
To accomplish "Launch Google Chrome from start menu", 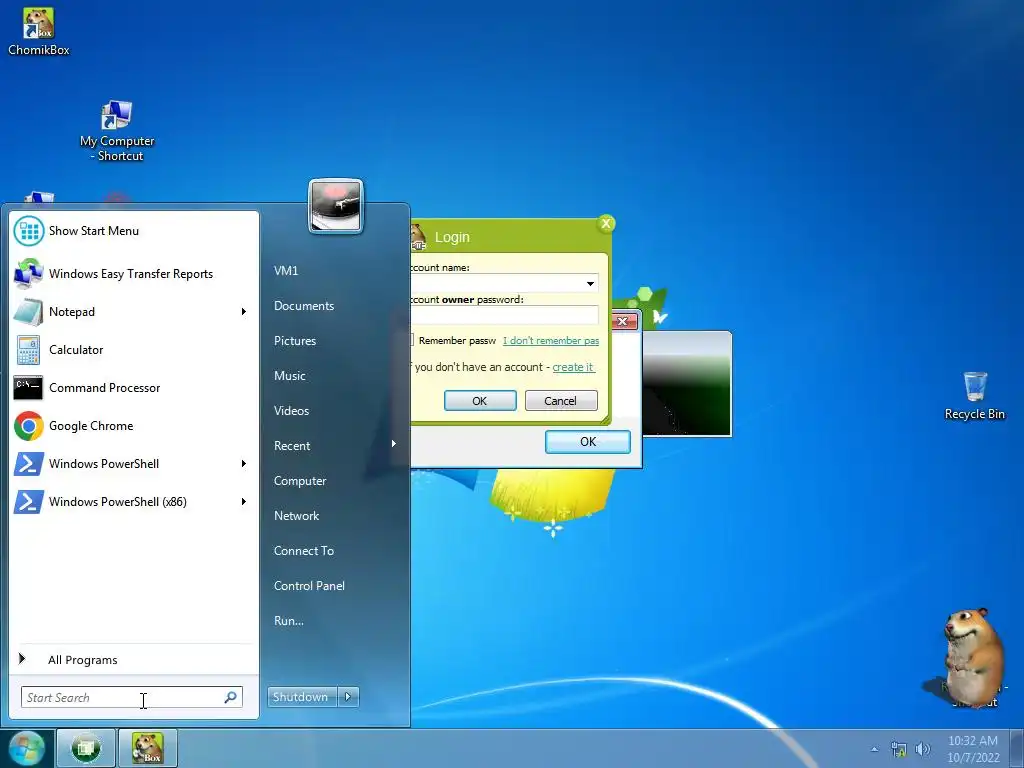I will point(29,426).
